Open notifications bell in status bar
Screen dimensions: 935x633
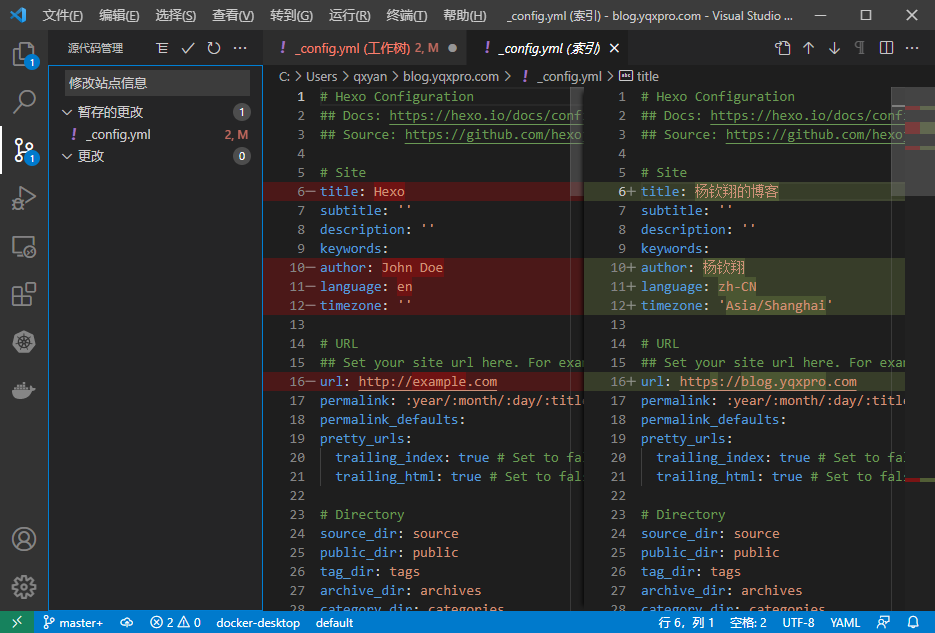[913, 623]
